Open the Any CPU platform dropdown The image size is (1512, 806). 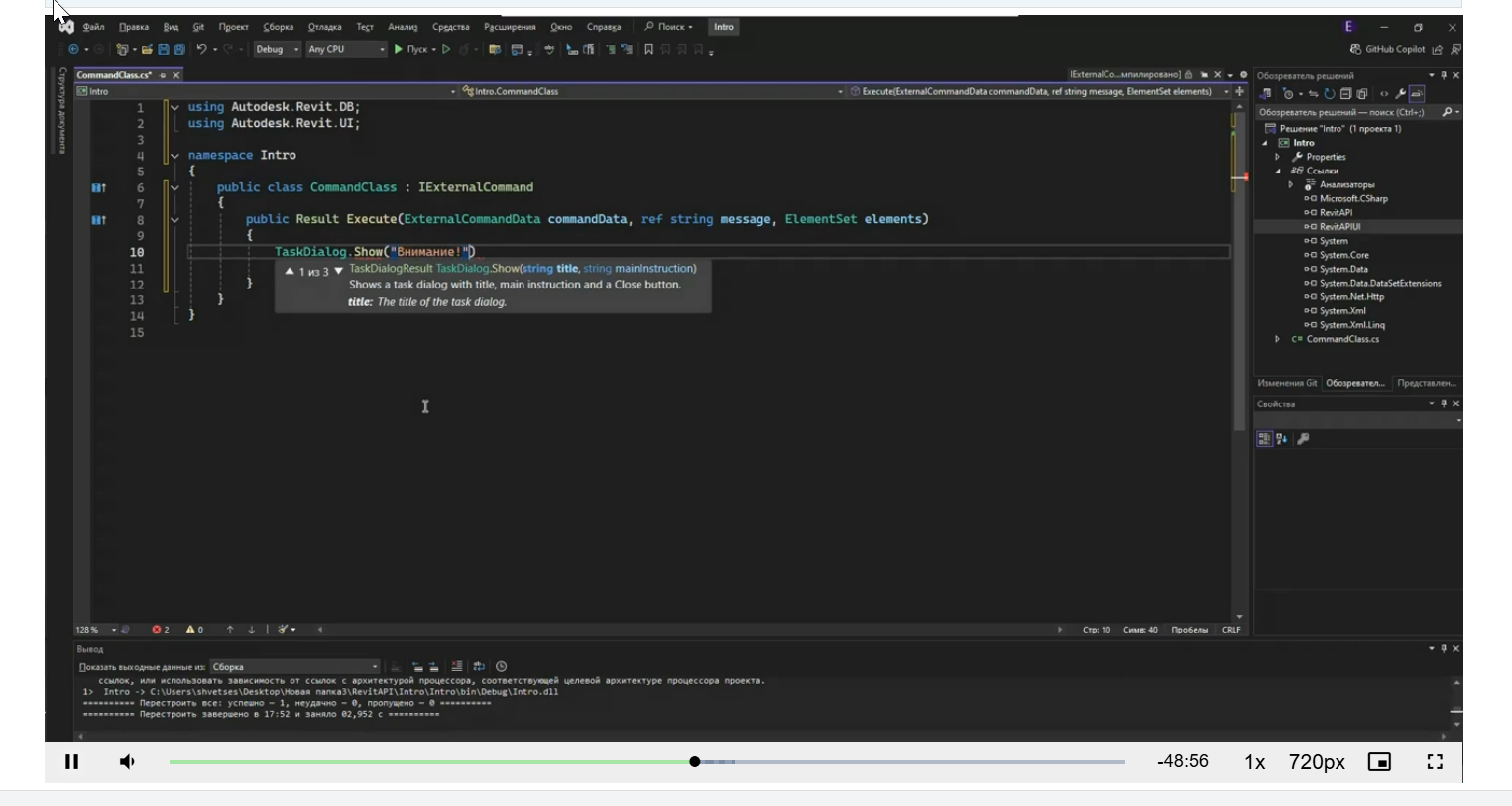click(345, 49)
